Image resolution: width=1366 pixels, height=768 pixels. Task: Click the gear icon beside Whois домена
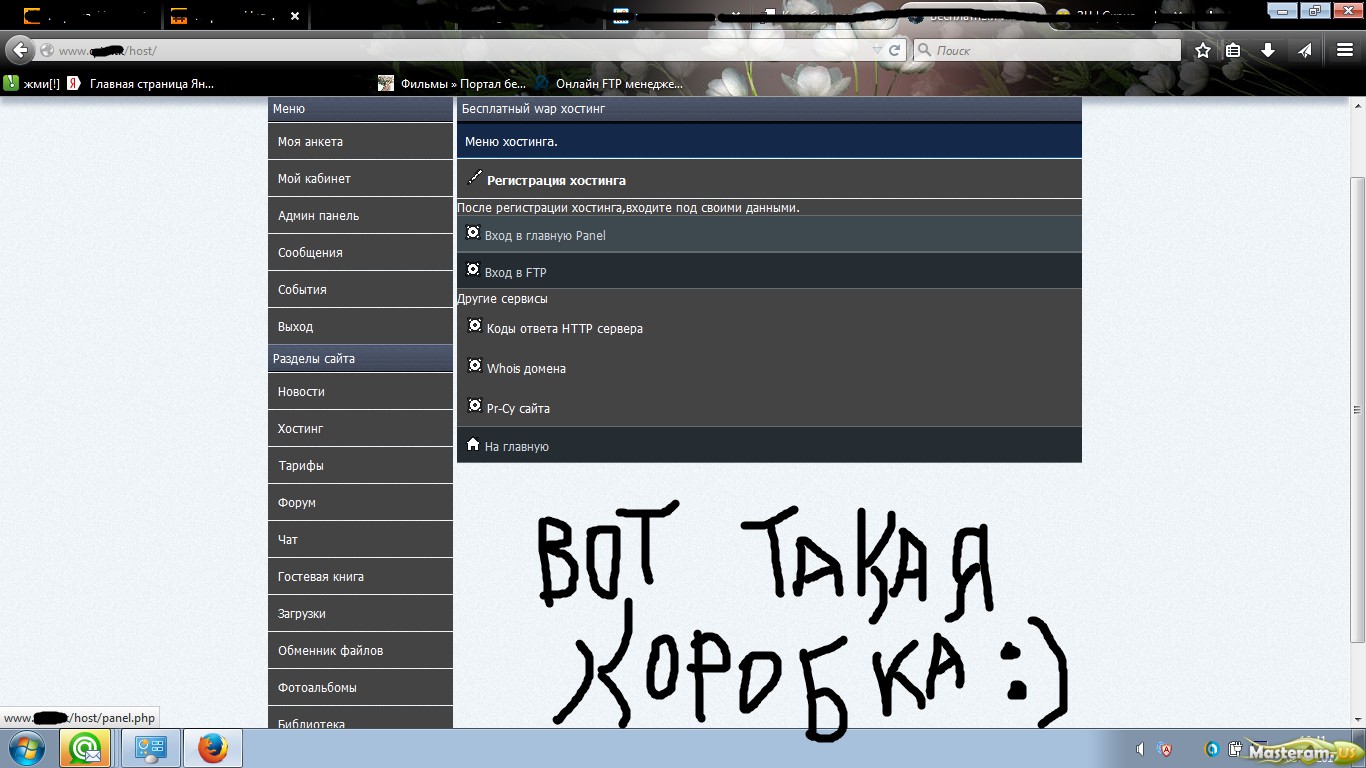(475, 366)
